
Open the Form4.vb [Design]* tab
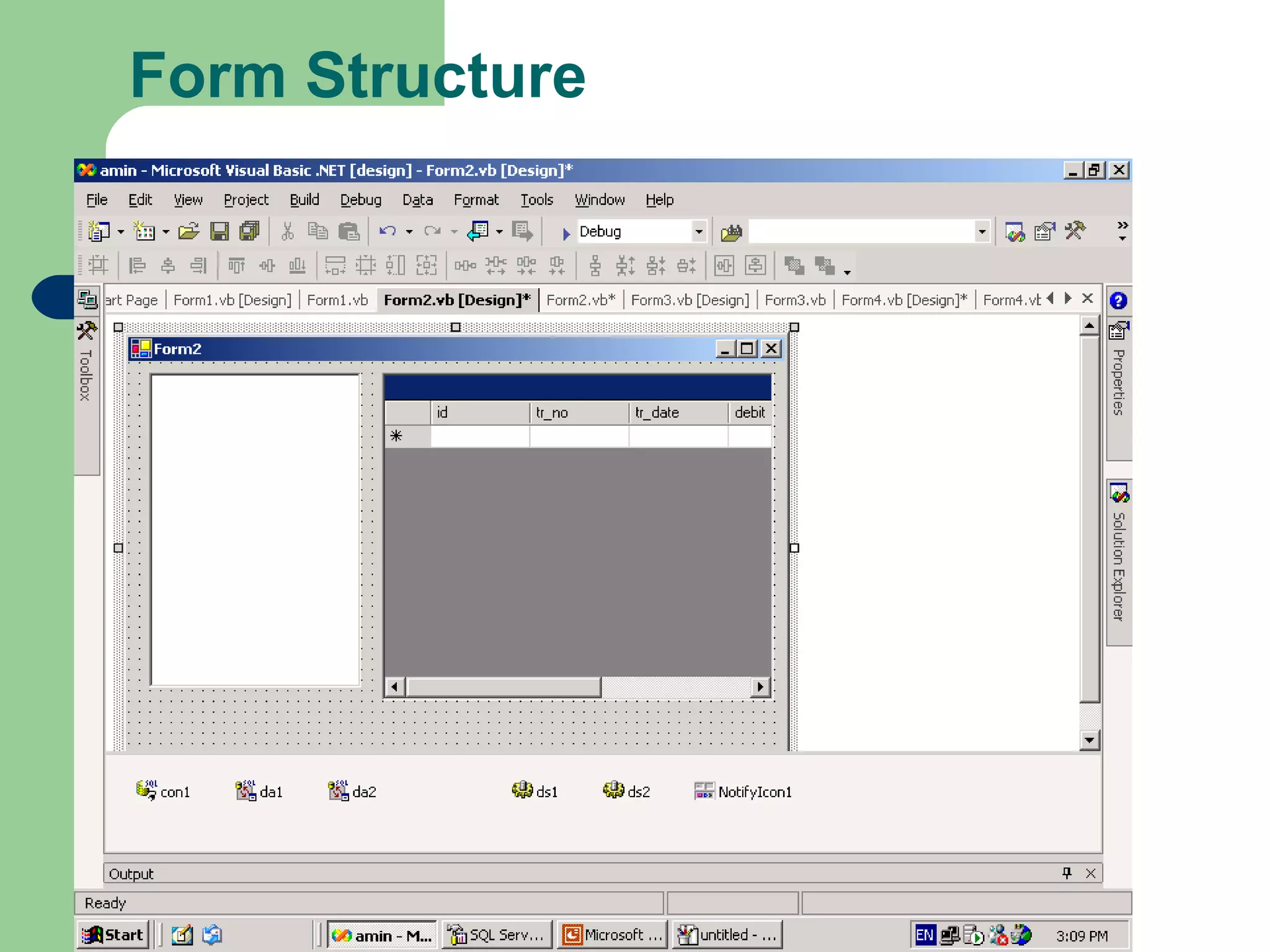(904, 300)
